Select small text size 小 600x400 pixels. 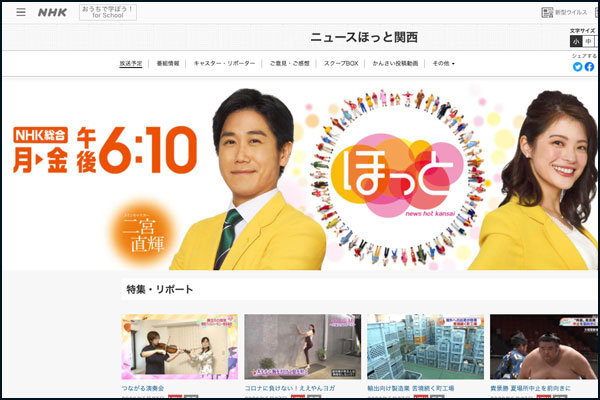tap(576, 42)
